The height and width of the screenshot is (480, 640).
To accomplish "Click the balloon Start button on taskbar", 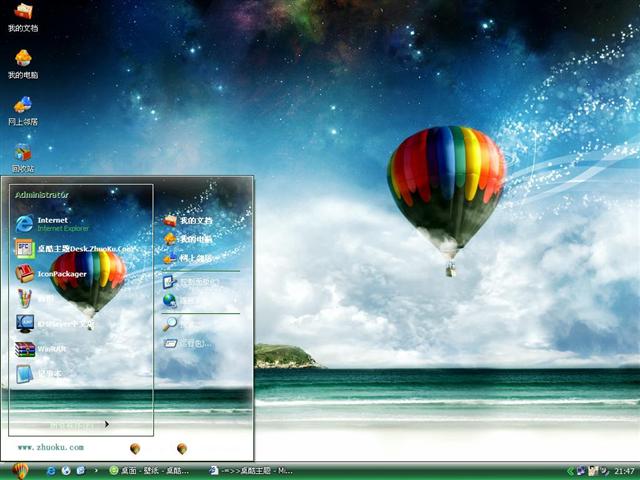I will [20, 471].
